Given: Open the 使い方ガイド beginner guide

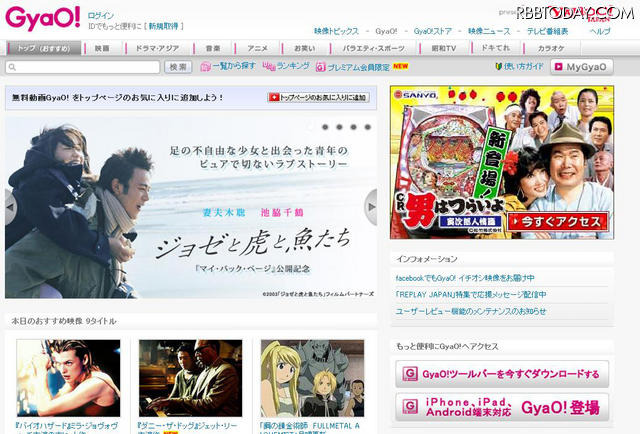Looking at the screenshot, I should (519, 66).
